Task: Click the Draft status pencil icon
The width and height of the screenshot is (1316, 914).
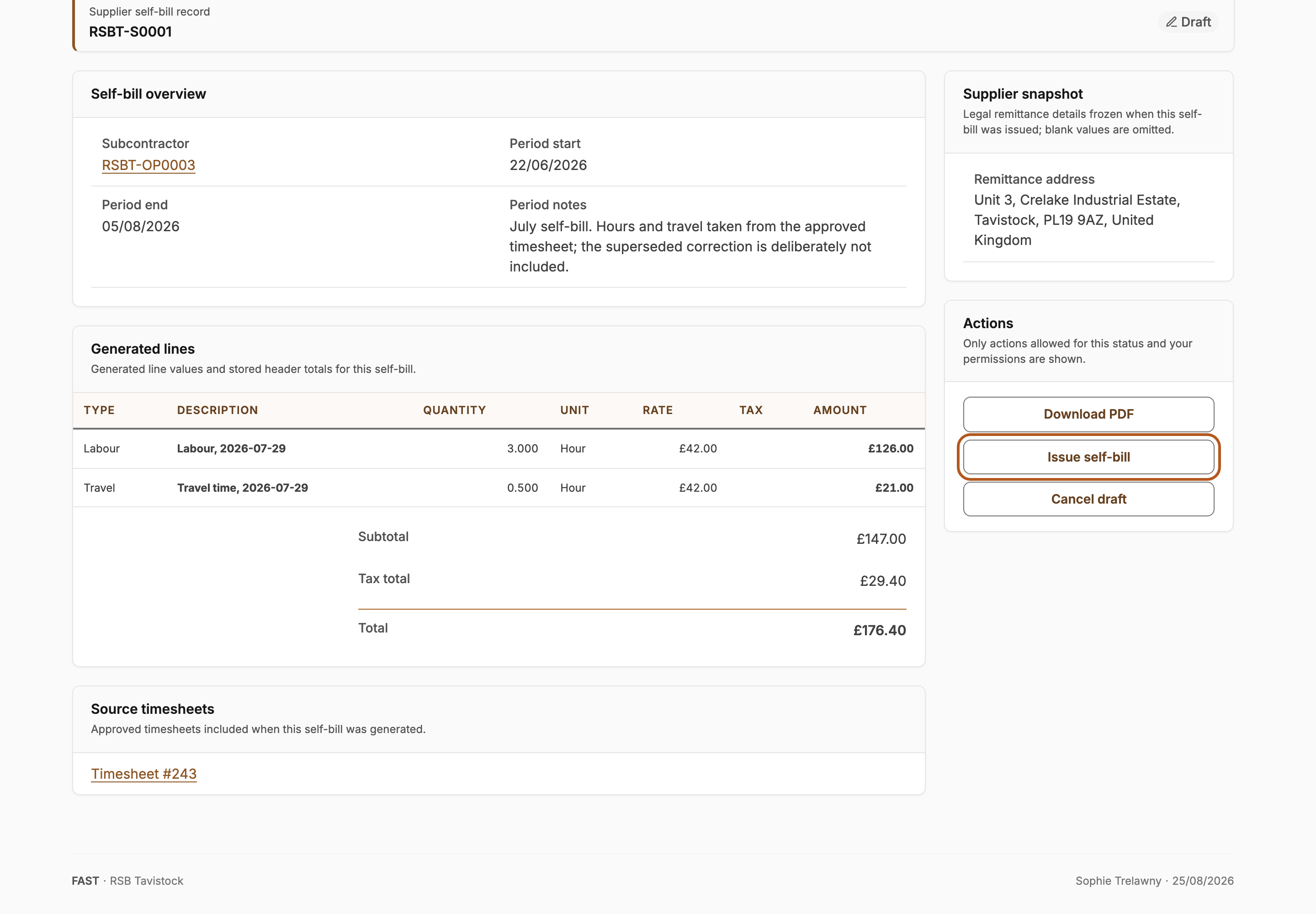Action: pos(1171,22)
